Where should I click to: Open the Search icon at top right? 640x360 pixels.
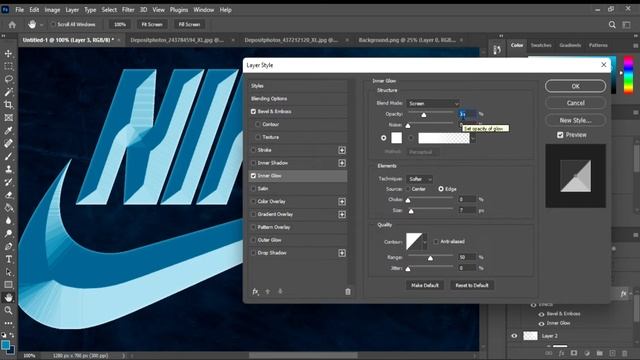click(x=612, y=25)
